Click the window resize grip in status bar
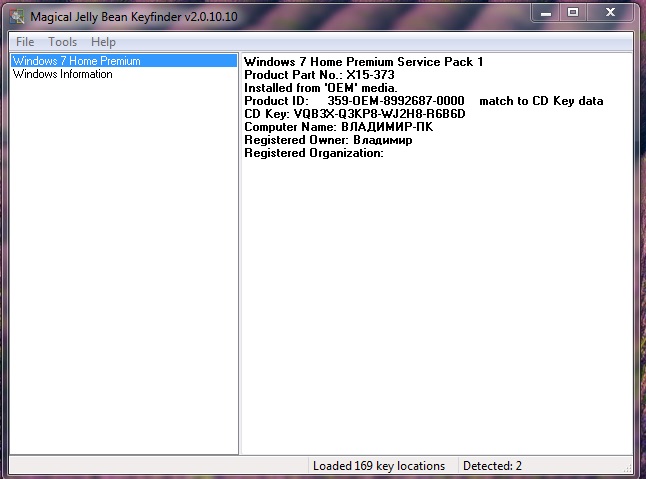 pyautogui.click(x=627, y=468)
